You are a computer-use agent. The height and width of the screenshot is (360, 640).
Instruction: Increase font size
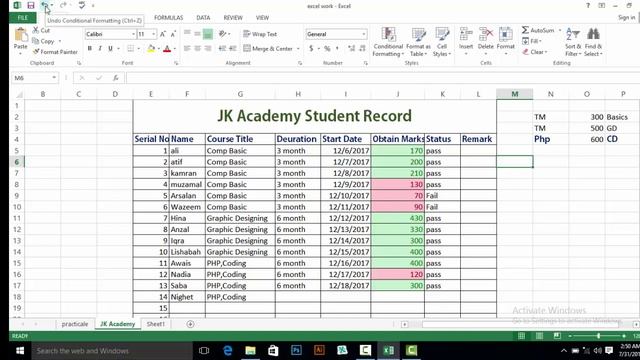[163, 34]
